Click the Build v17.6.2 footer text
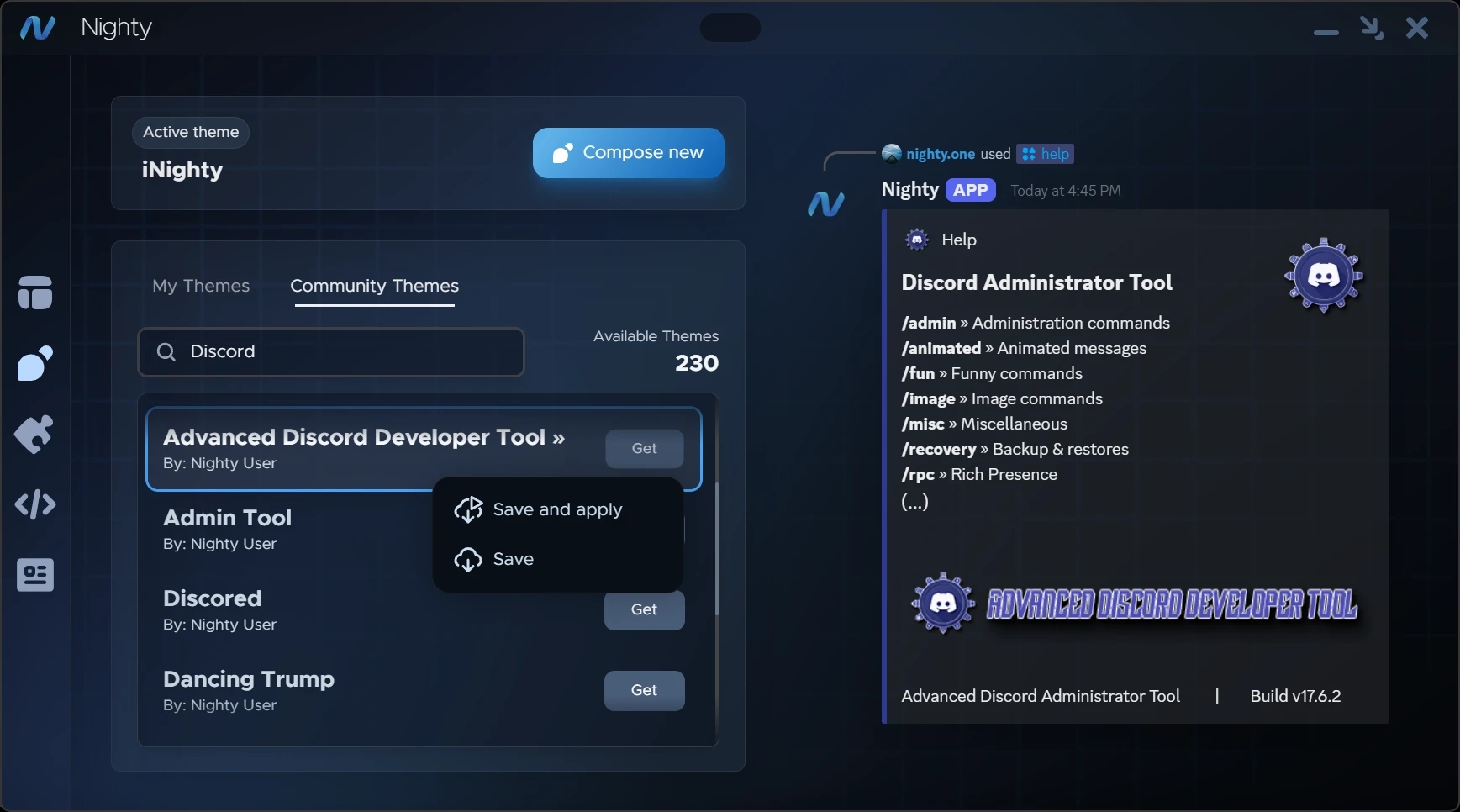1460x812 pixels. coord(1295,696)
